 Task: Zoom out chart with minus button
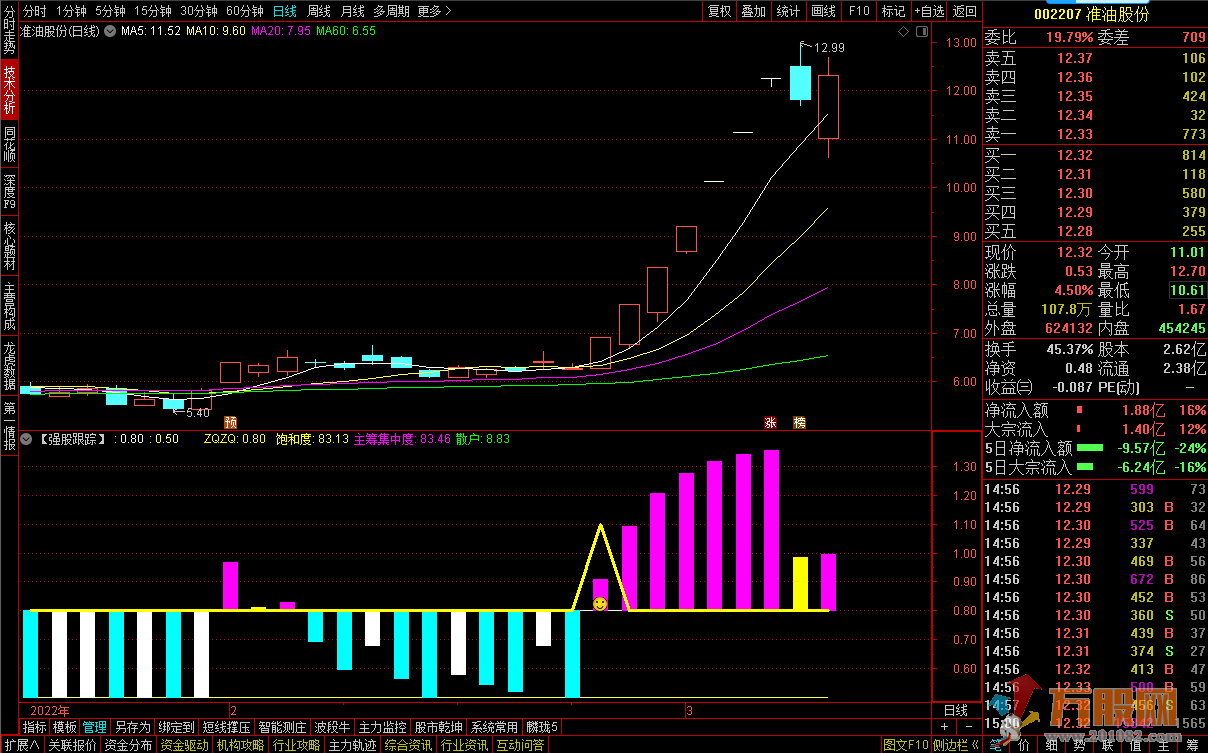pos(969,727)
